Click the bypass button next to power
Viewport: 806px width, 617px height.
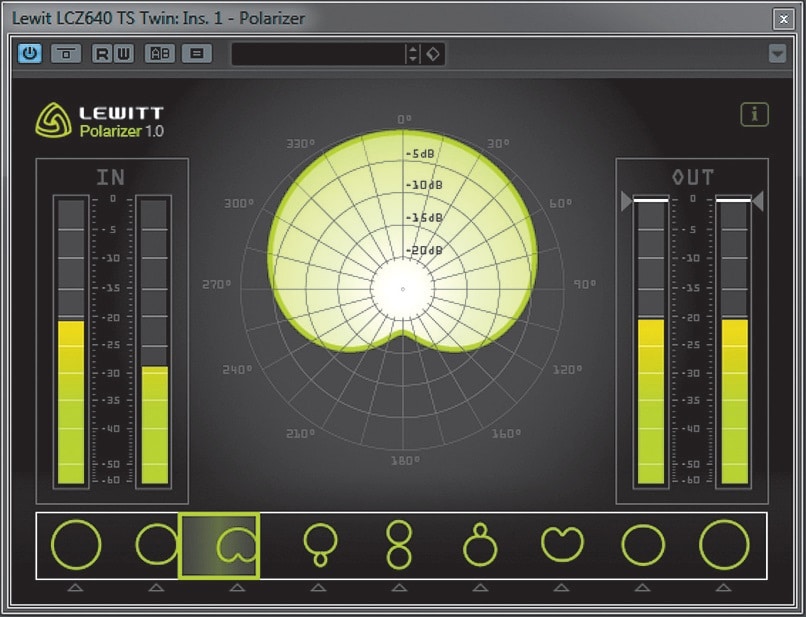pyautogui.click(x=66, y=53)
